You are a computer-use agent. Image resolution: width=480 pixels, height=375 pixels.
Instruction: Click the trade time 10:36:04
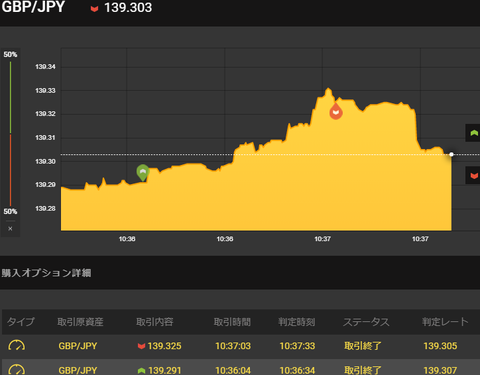point(233,370)
